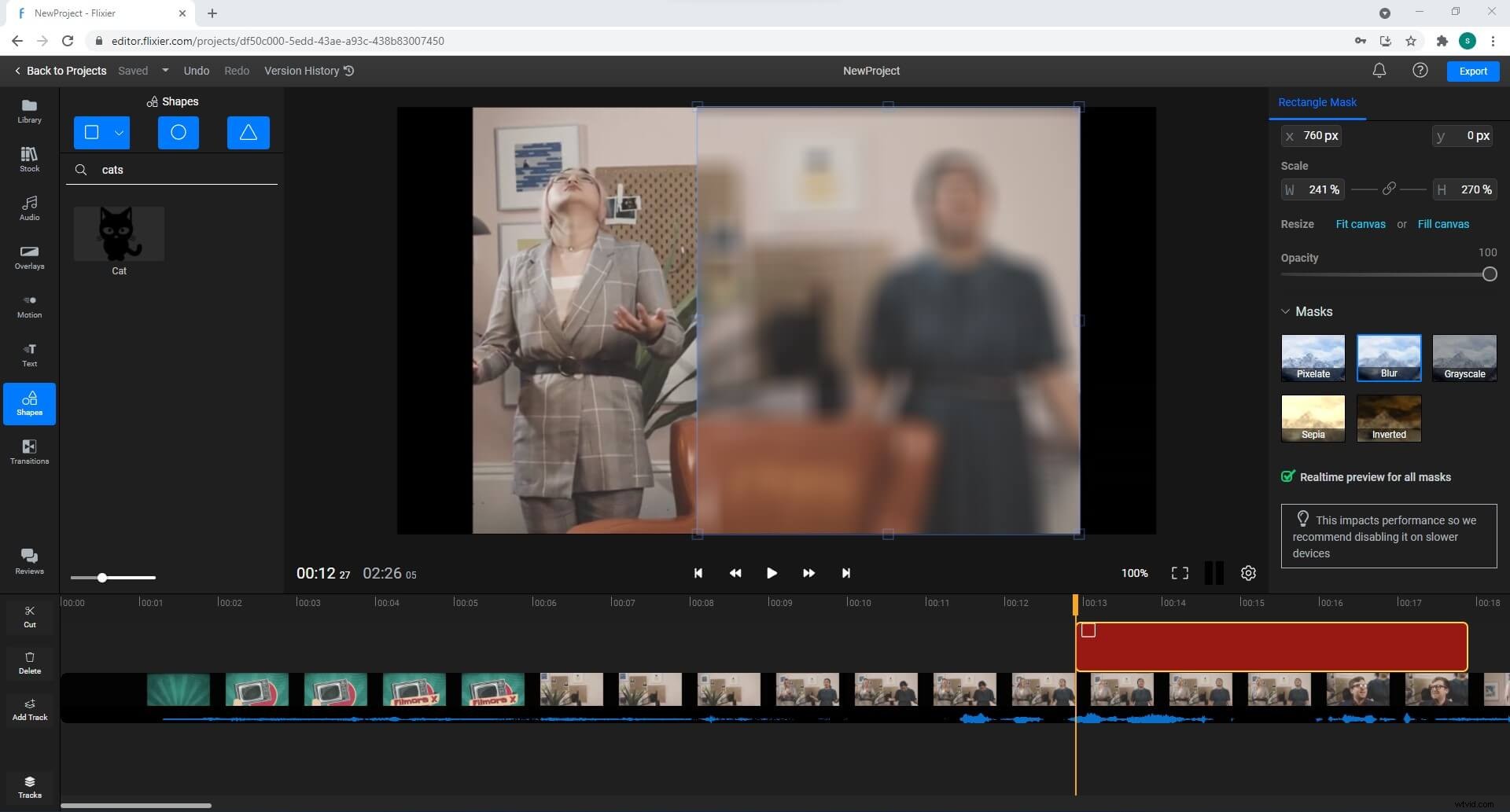
Task: Open the Audio panel
Action: pyautogui.click(x=29, y=208)
